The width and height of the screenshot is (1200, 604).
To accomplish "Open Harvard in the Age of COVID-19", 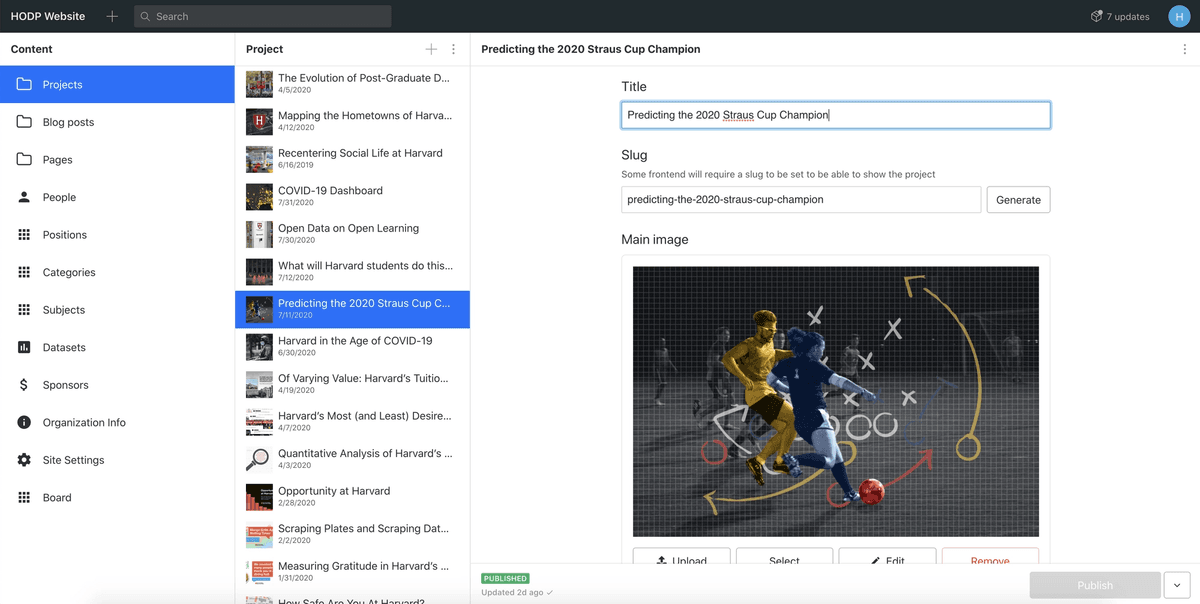I will pos(352,346).
